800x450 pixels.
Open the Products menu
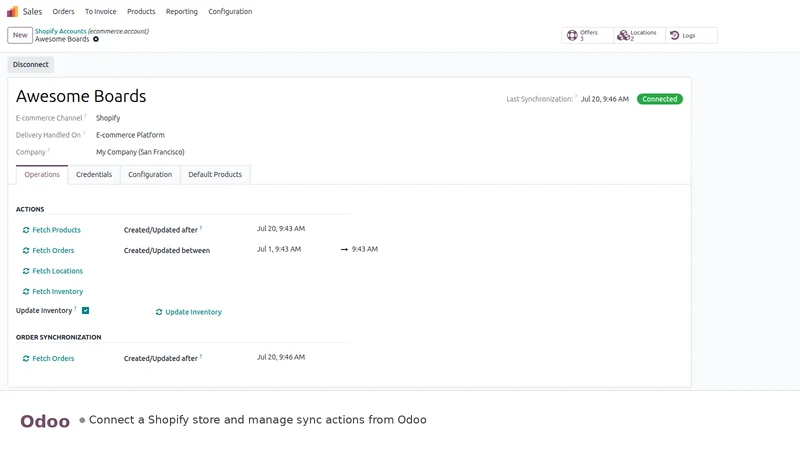coord(141,11)
